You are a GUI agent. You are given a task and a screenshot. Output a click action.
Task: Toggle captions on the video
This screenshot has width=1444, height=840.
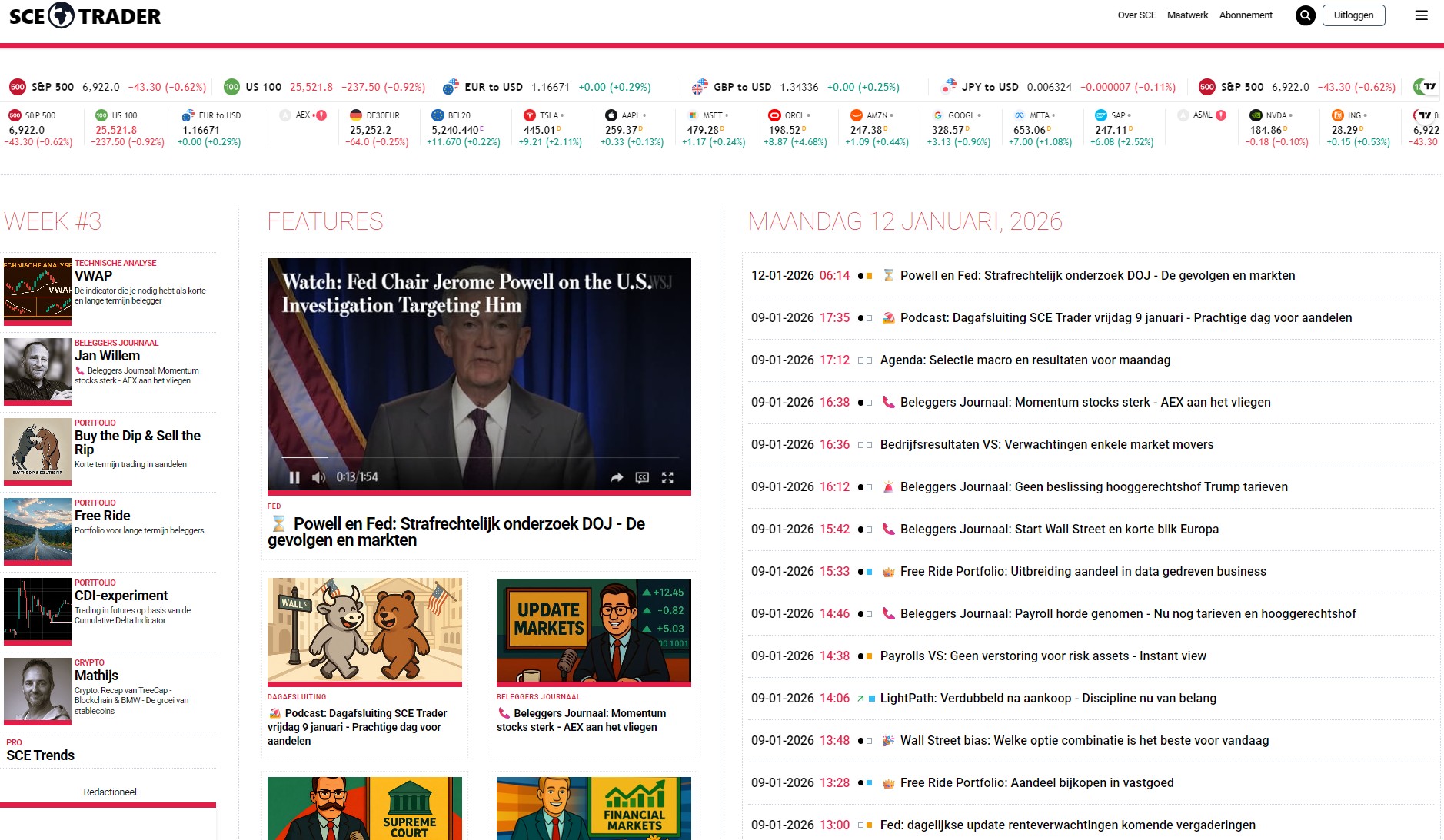pyautogui.click(x=642, y=477)
